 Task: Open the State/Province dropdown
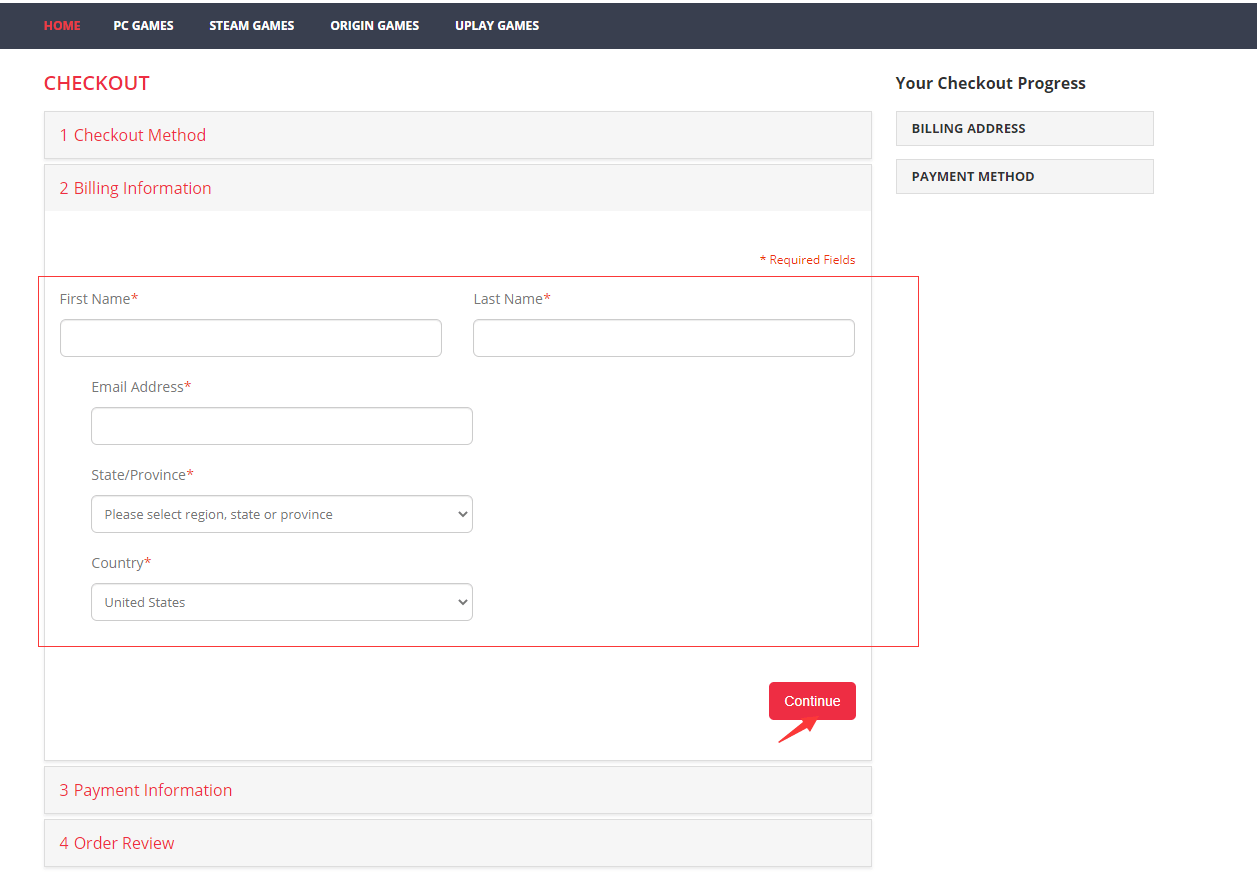(281, 514)
